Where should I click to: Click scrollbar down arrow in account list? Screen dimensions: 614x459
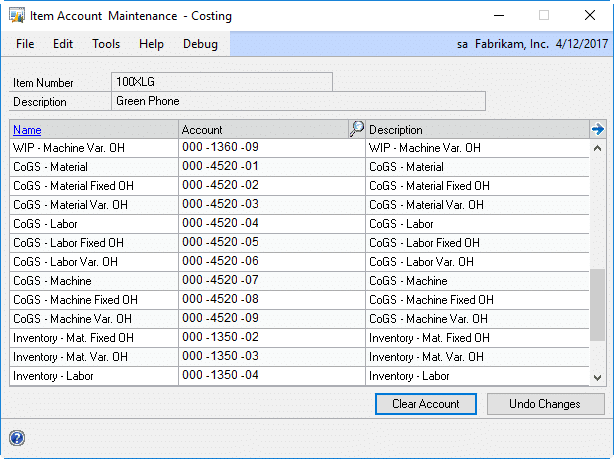(x=598, y=377)
